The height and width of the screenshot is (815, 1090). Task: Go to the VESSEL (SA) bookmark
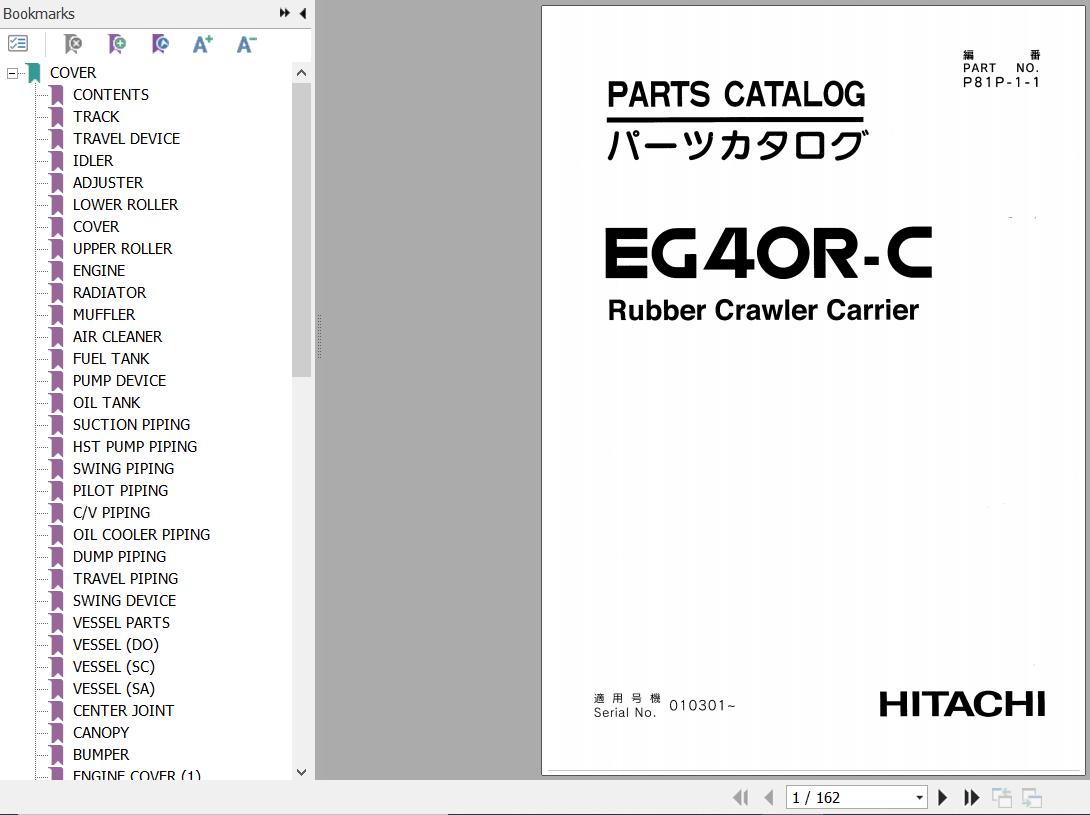(x=113, y=689)
